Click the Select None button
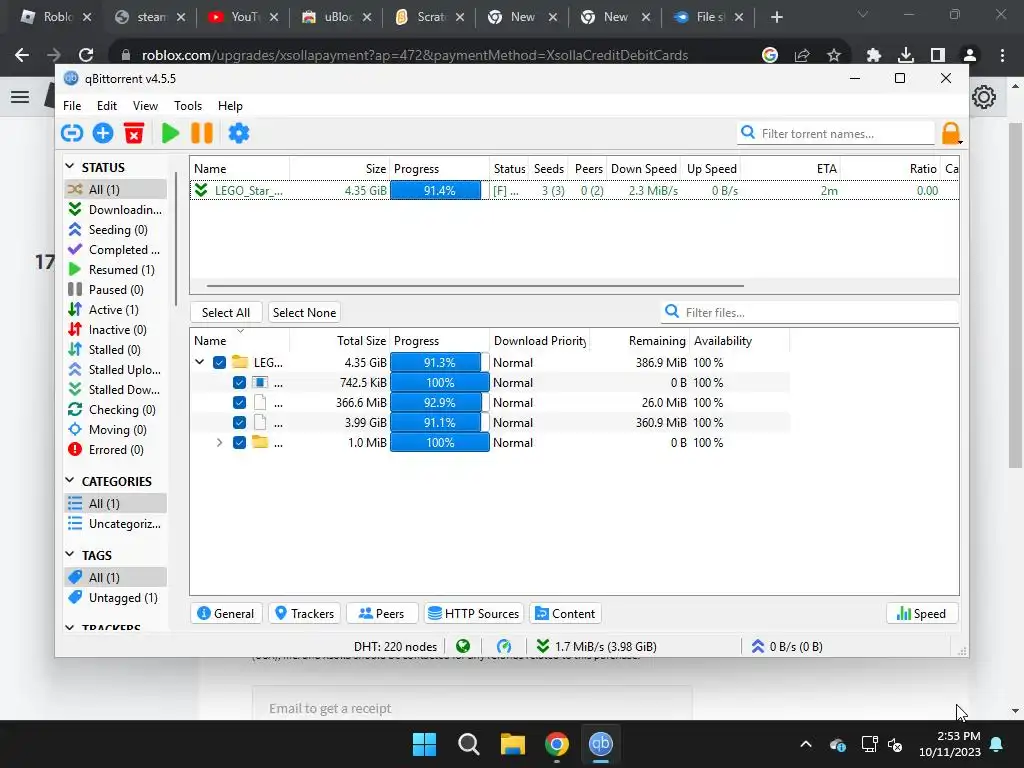Viewport: 1024px width, 768px height. pyautogui.click(x=304, y=313)
